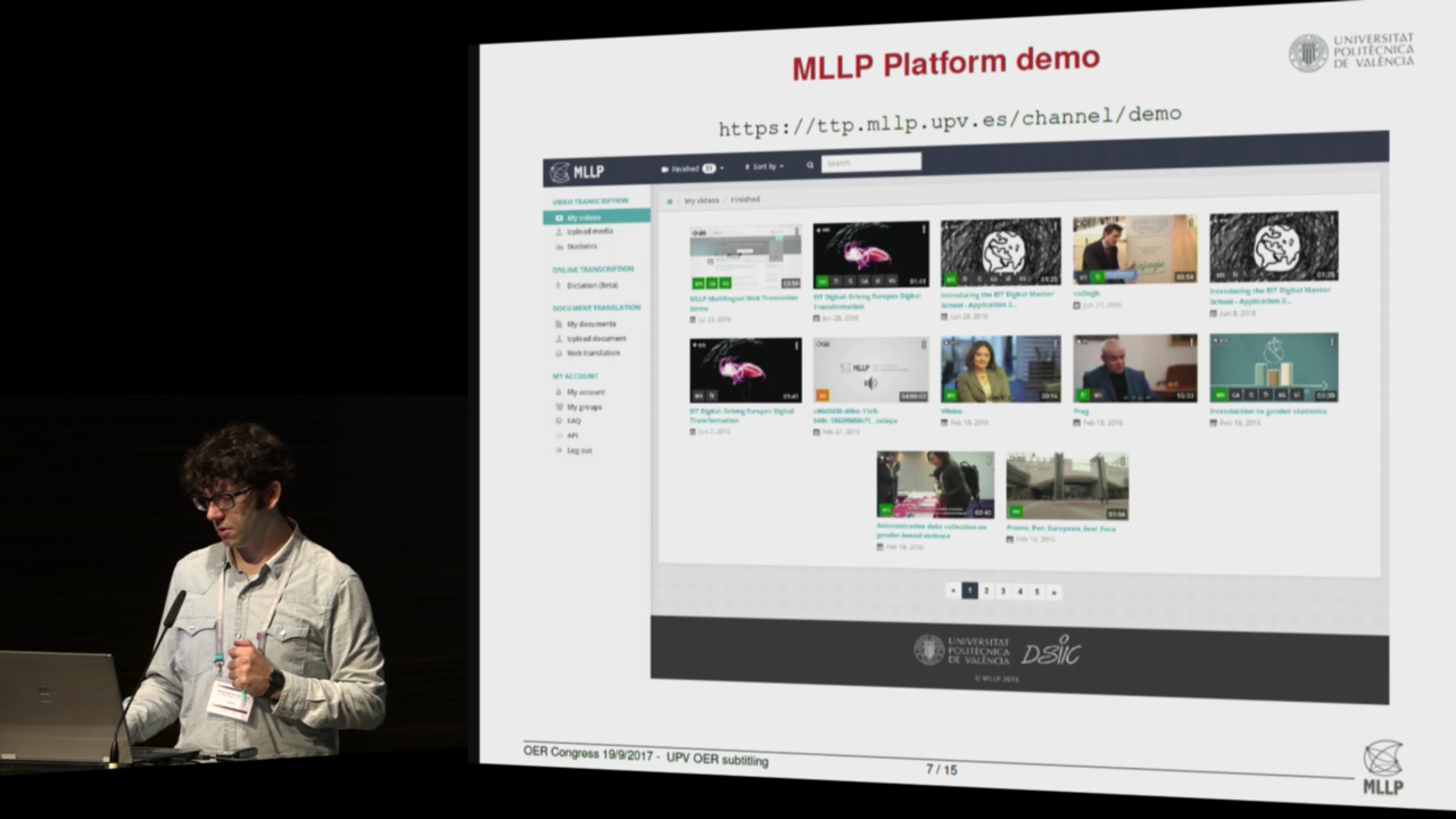This screenshot has width=1456, height=819.
Task: Open options menu on gender statistics video
Action: [1332, 341]
